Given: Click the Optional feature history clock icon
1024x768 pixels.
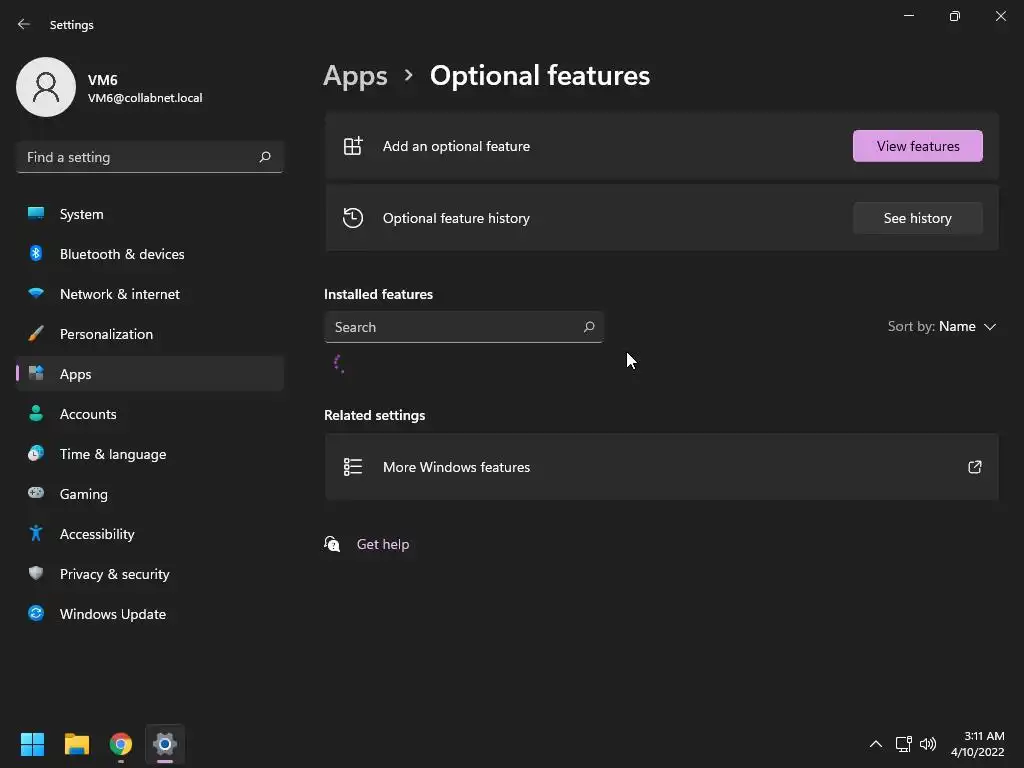Looking at the screenshot, I should [353, 218].
